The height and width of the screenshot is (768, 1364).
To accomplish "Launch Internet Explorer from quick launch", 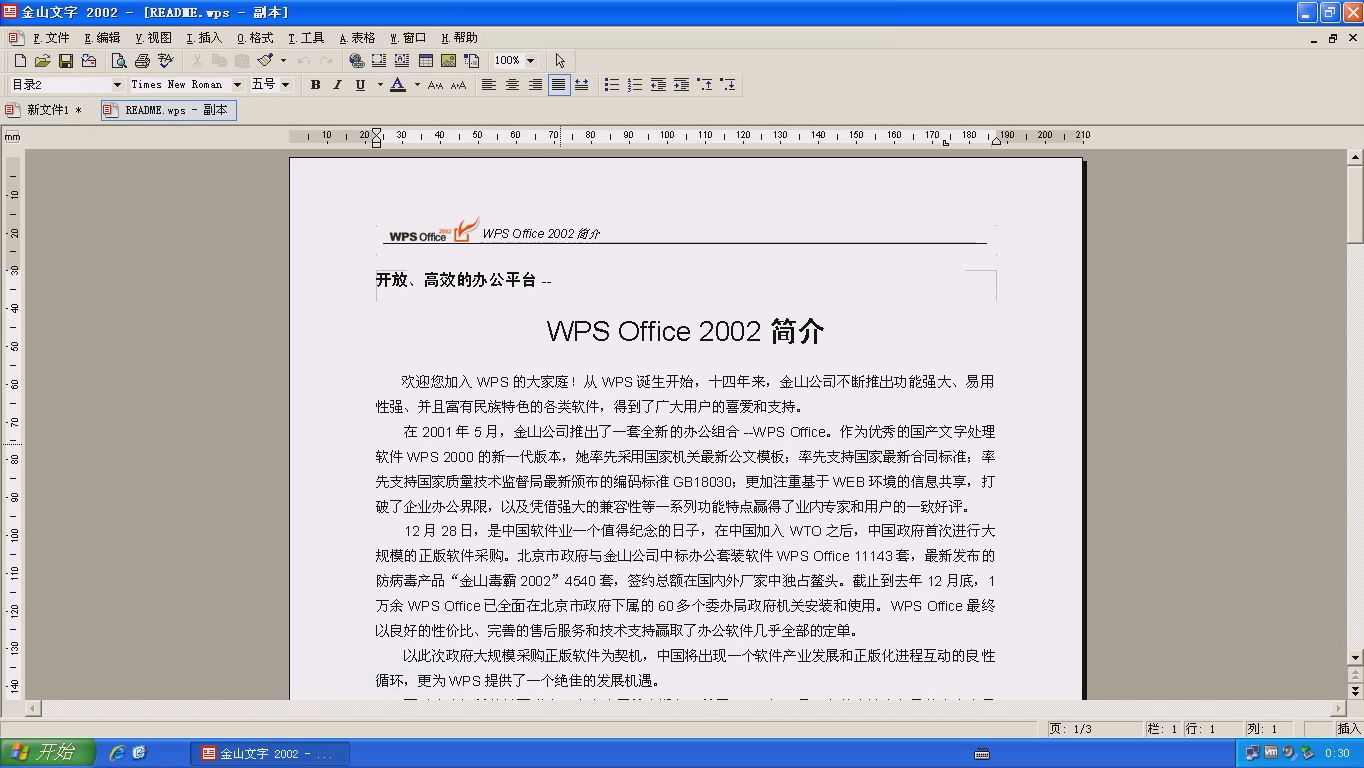I will click(x=117, y=753).
